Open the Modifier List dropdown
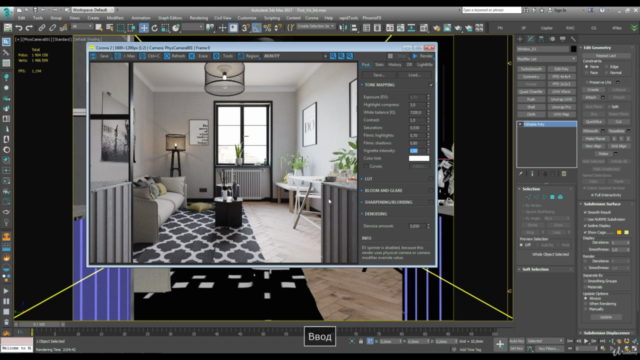This screenshot has width=640, height=360. (546, 59)
